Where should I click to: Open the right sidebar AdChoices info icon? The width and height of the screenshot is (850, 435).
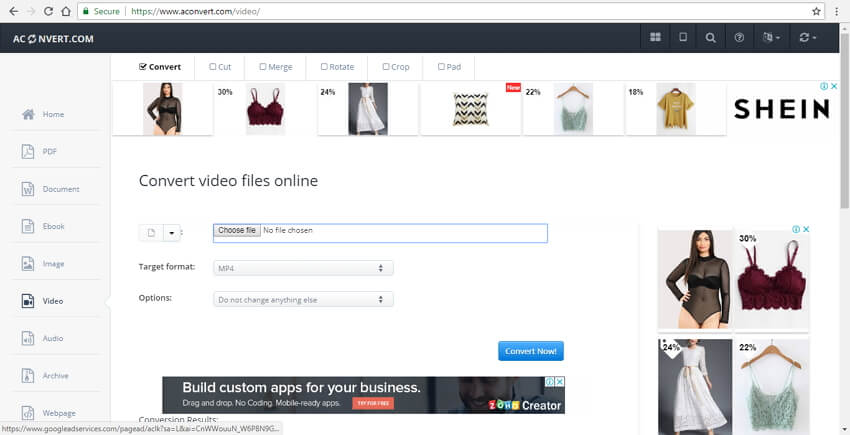tap(795, 229)
